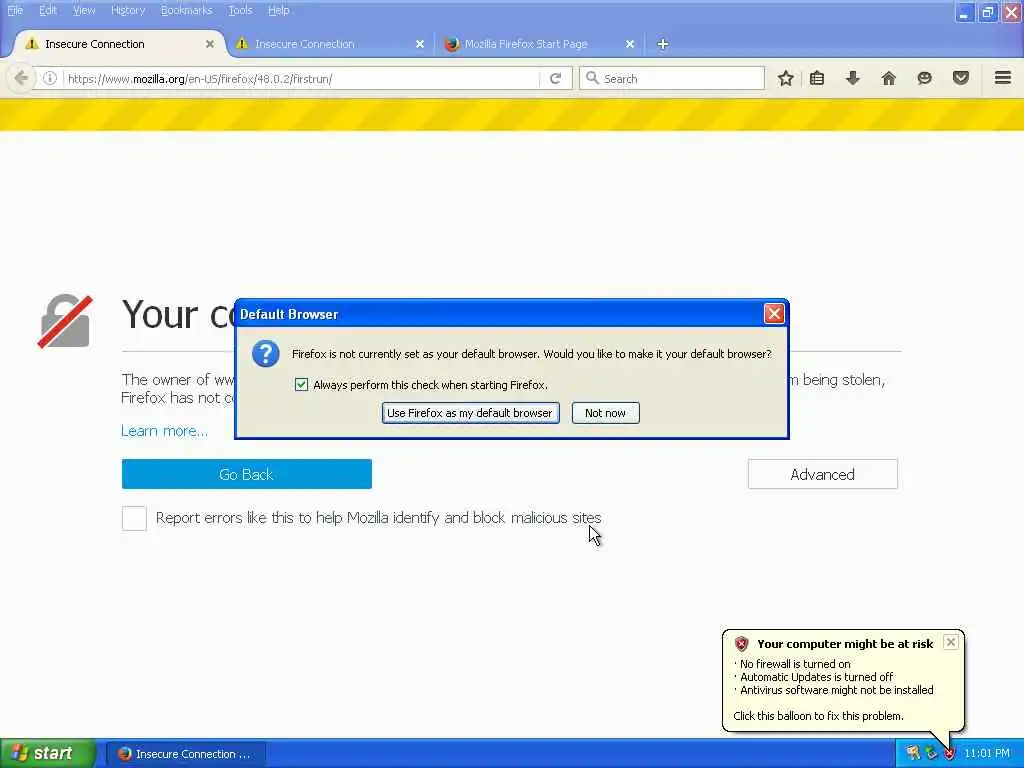
Task: Show bookmarks list icon
Action: tap(817, 78)
